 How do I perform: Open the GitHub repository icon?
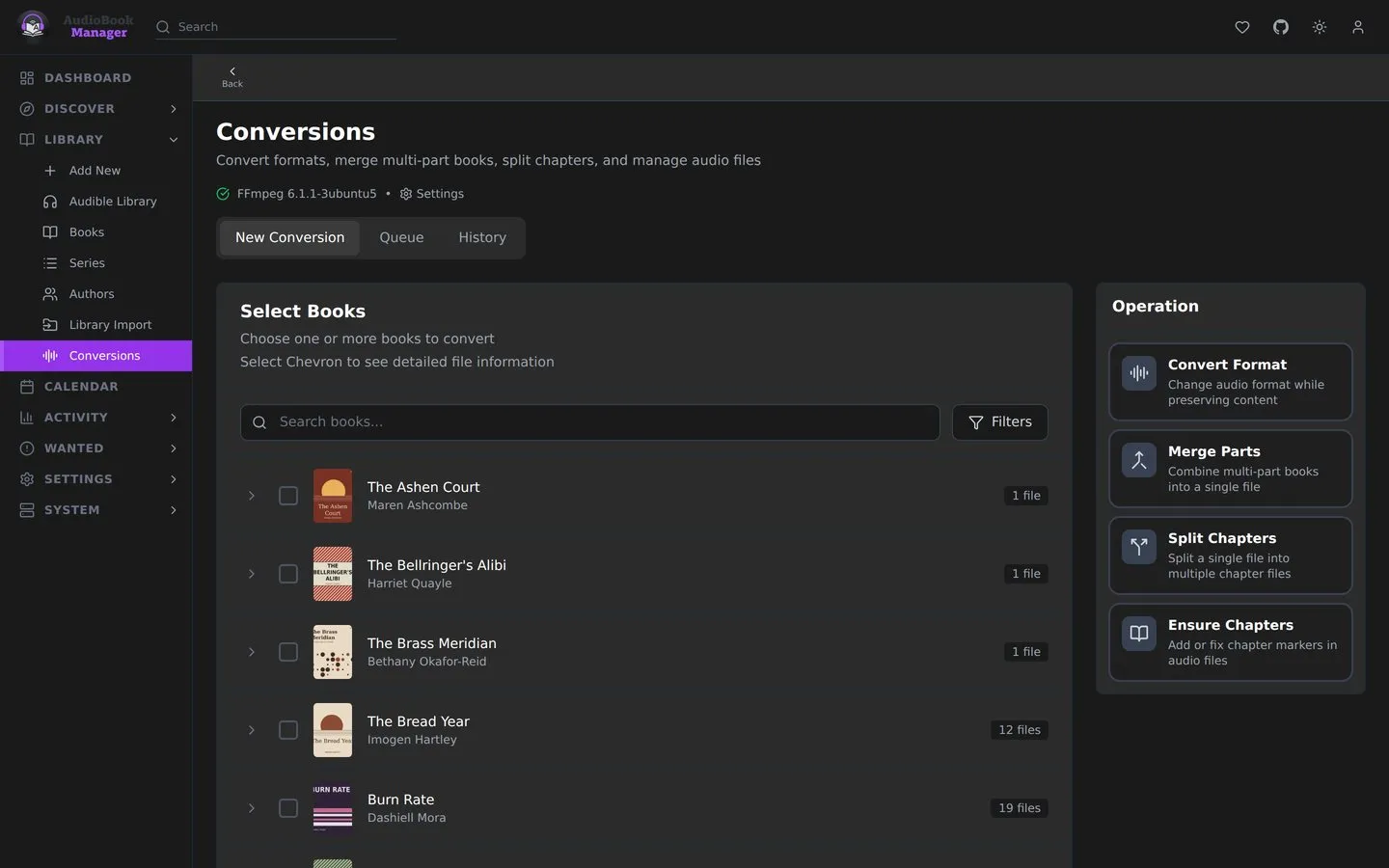(x=1281, y=27)
